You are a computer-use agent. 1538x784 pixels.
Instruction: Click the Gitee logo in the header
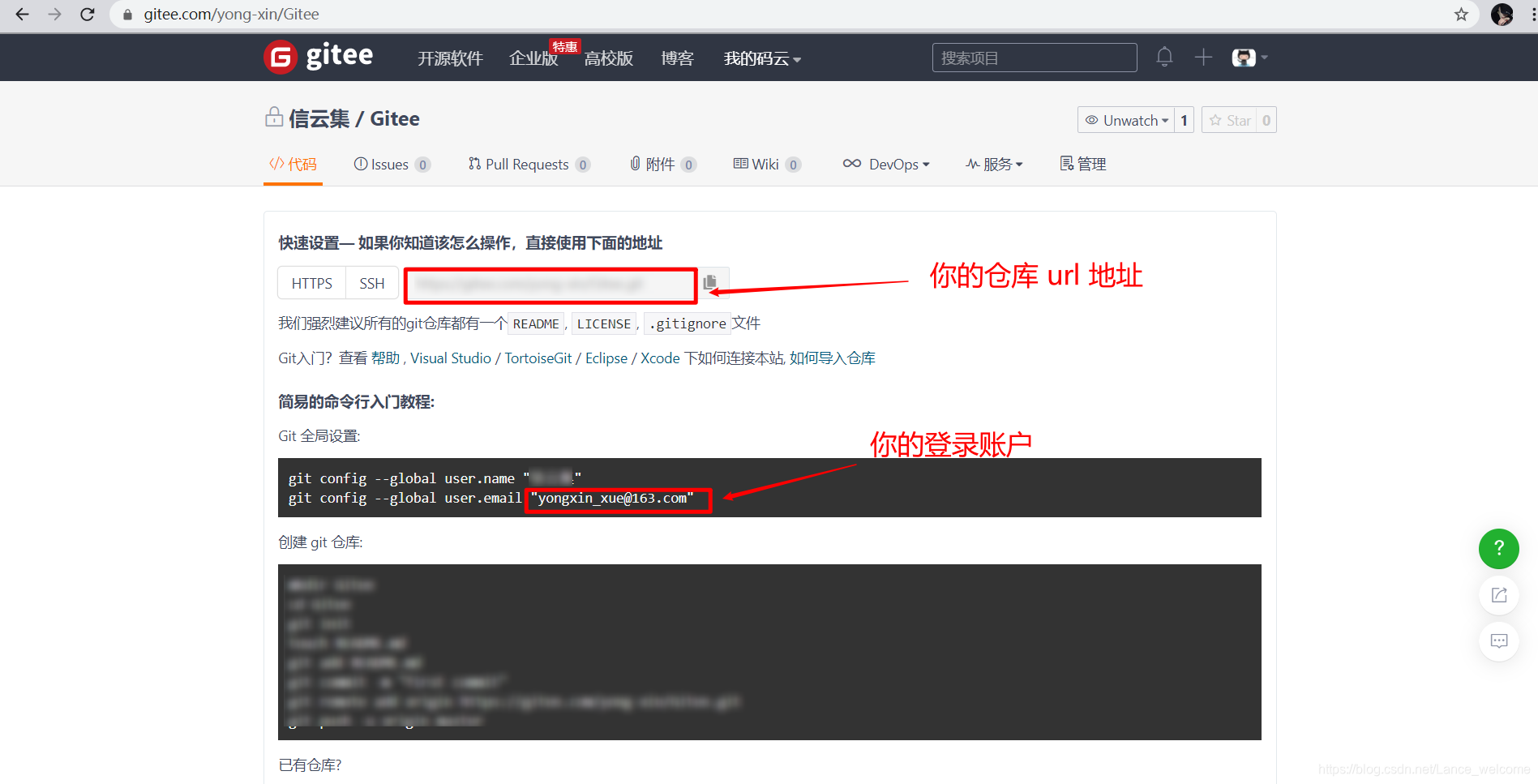(319, 57)
